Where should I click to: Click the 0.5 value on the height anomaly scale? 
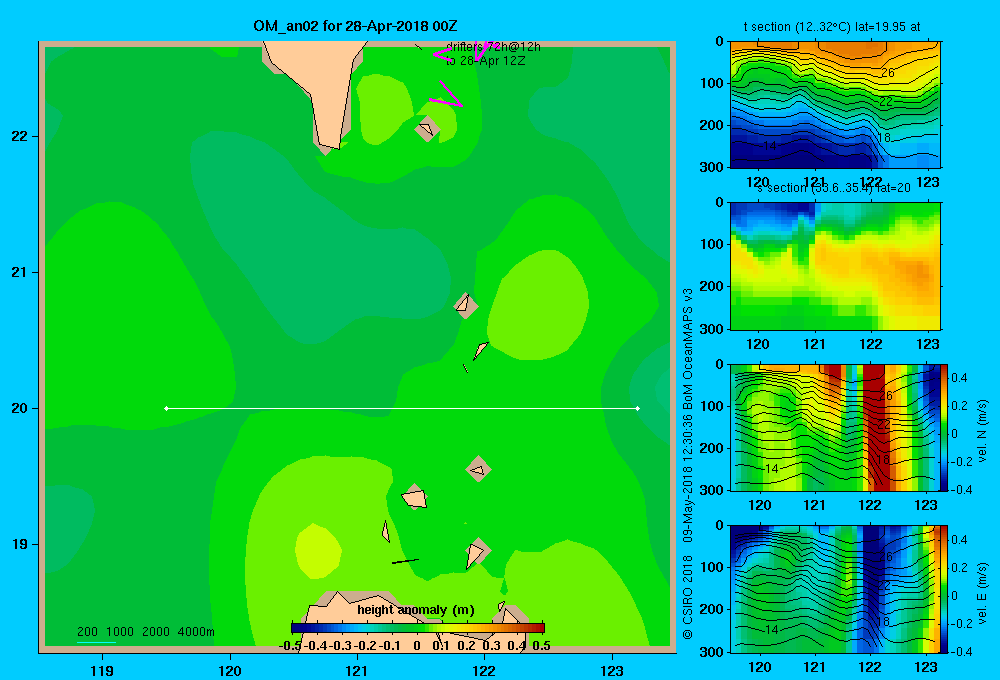[541, 646]
